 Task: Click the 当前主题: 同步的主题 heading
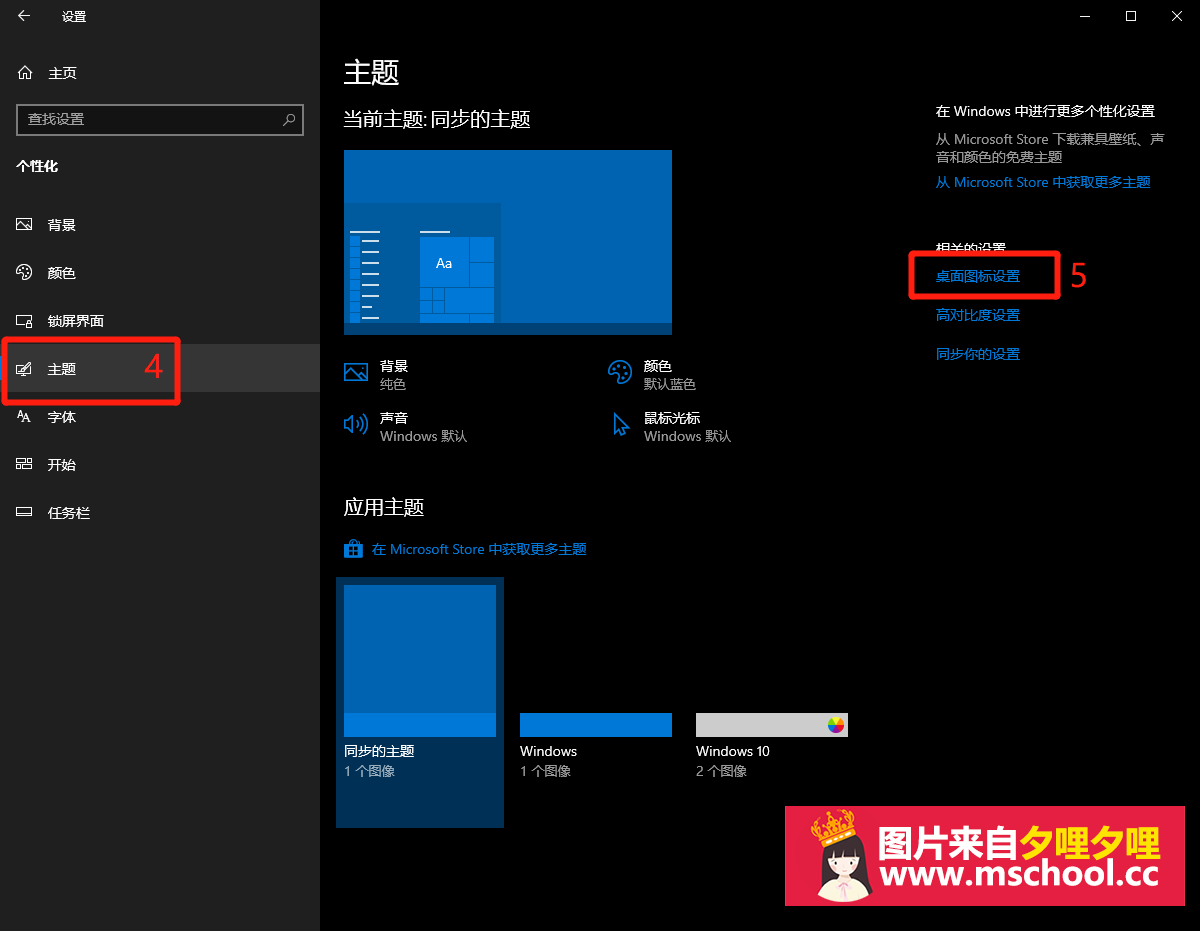pos(437,119)
